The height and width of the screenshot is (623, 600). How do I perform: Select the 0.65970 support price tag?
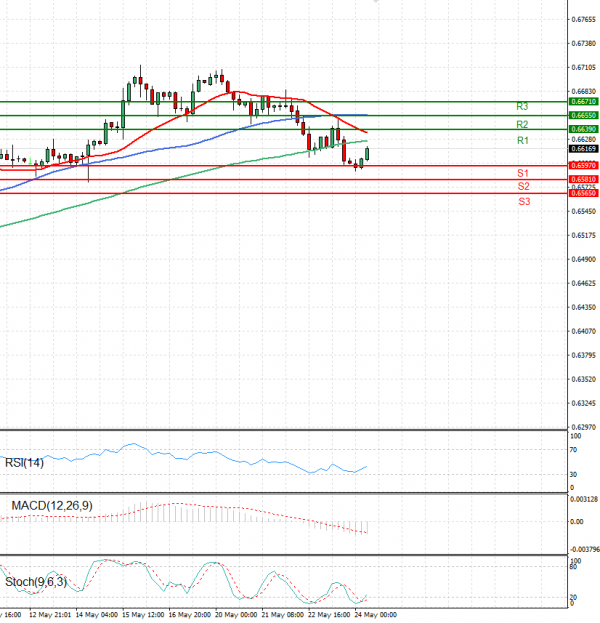[x=583, y=165]
